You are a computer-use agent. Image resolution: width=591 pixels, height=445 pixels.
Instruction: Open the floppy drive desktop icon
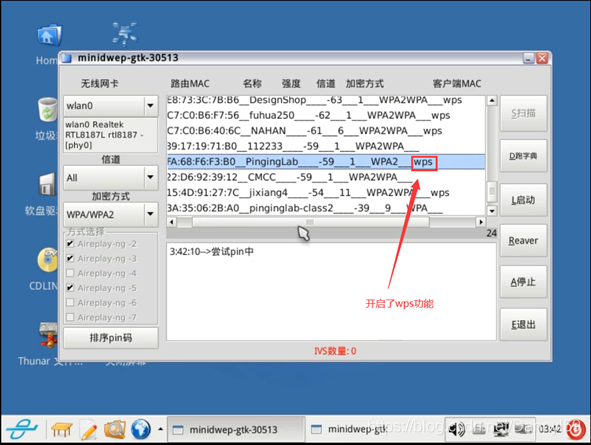click(48, 184)
